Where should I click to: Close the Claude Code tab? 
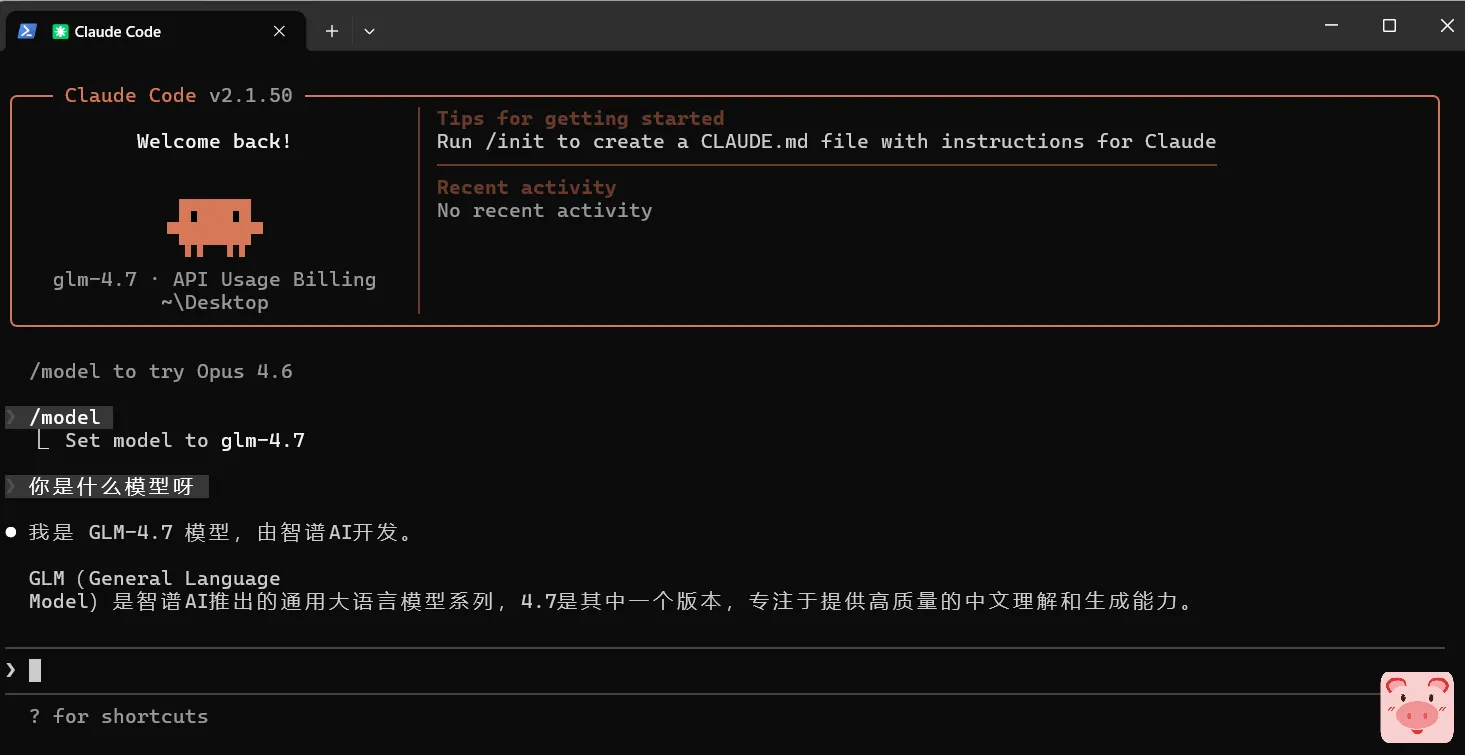pos(280,31)
